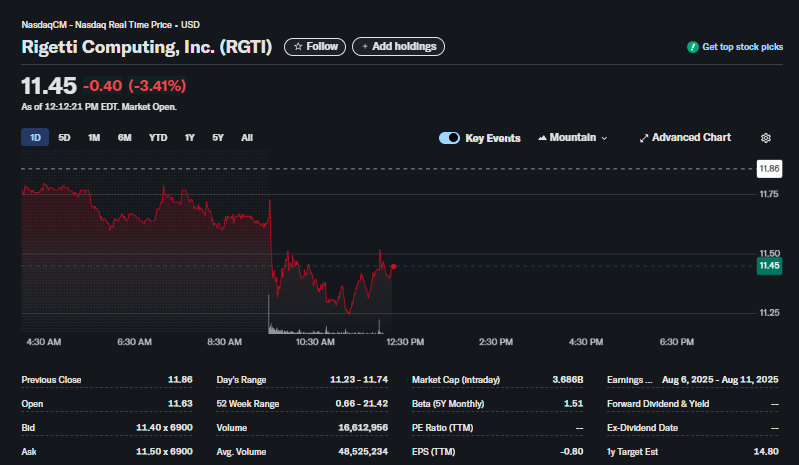Click the 52 Week Range value 0.66 - 21.42
The width and height of the screenshot is (799, 465).
click(x=361, y=403)
